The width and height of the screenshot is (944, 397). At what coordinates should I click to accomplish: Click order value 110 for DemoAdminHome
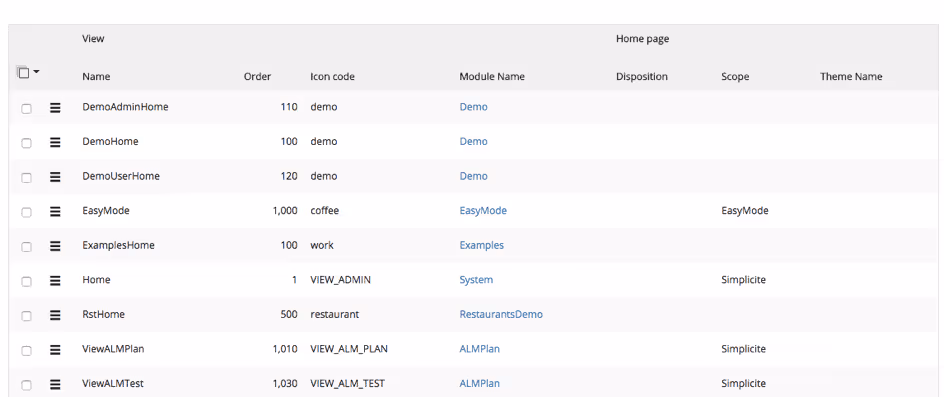point(289,107)
